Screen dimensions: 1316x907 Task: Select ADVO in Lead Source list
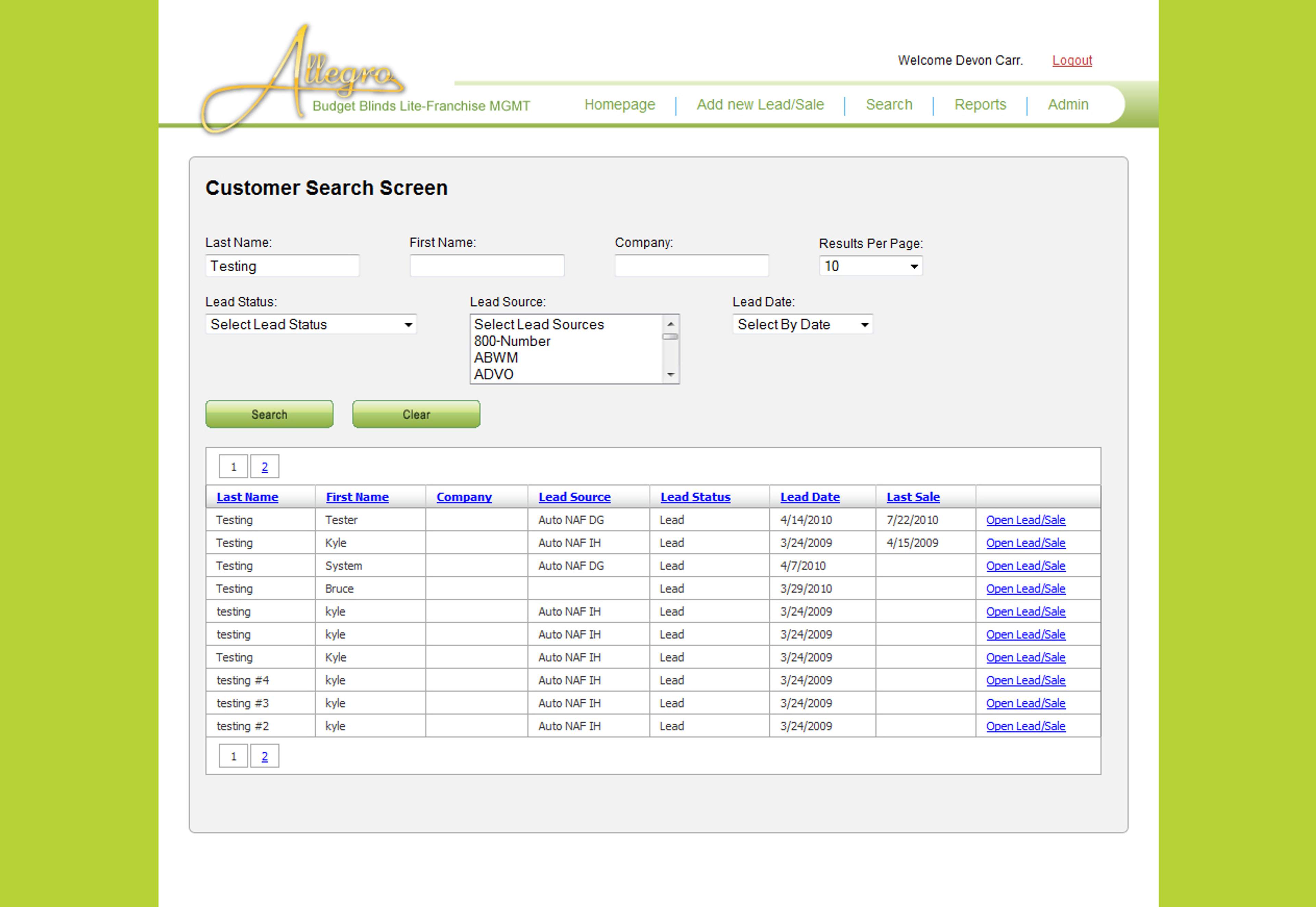(493, 374)
